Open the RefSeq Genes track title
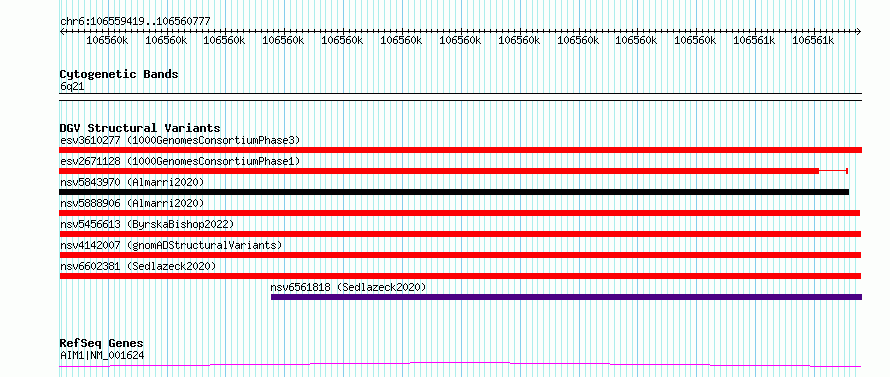890x377 pixels. point(102,344)
